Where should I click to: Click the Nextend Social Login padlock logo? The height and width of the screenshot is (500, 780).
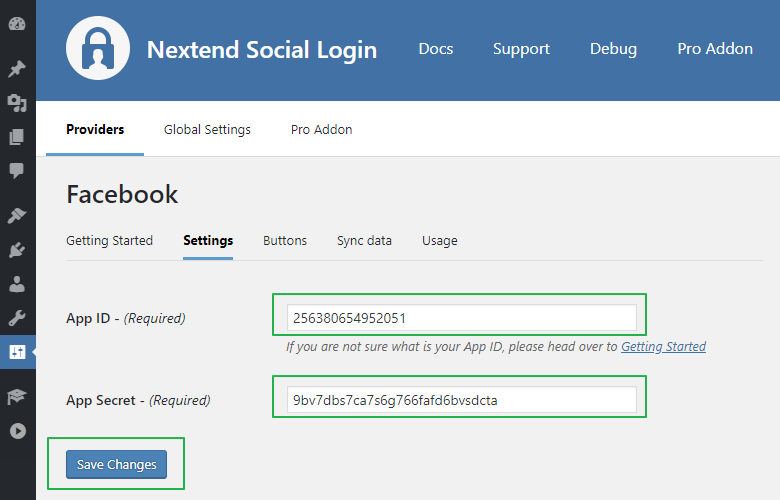pos(99,48)
